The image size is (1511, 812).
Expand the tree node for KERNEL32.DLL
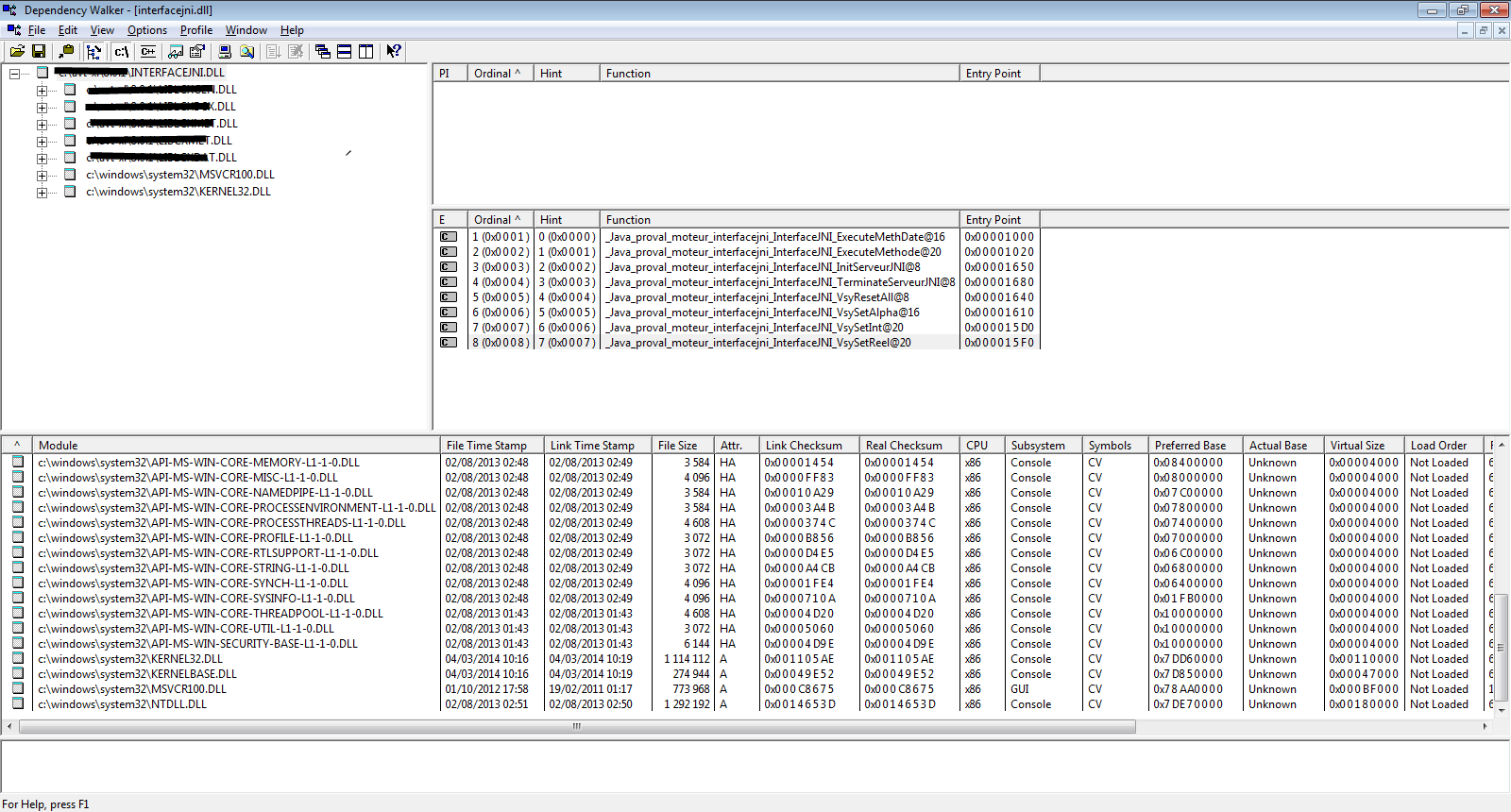tap(42, 192)
